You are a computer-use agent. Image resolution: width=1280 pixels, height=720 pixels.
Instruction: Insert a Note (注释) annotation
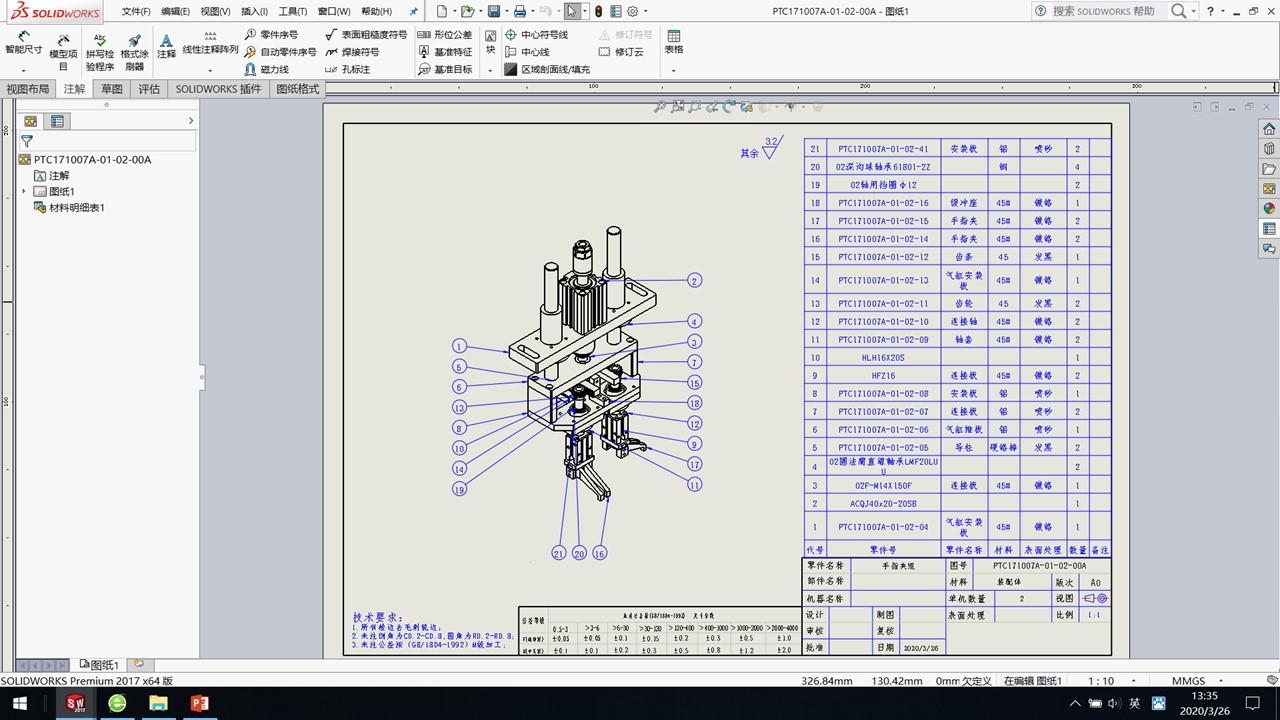tap(166, 46)
